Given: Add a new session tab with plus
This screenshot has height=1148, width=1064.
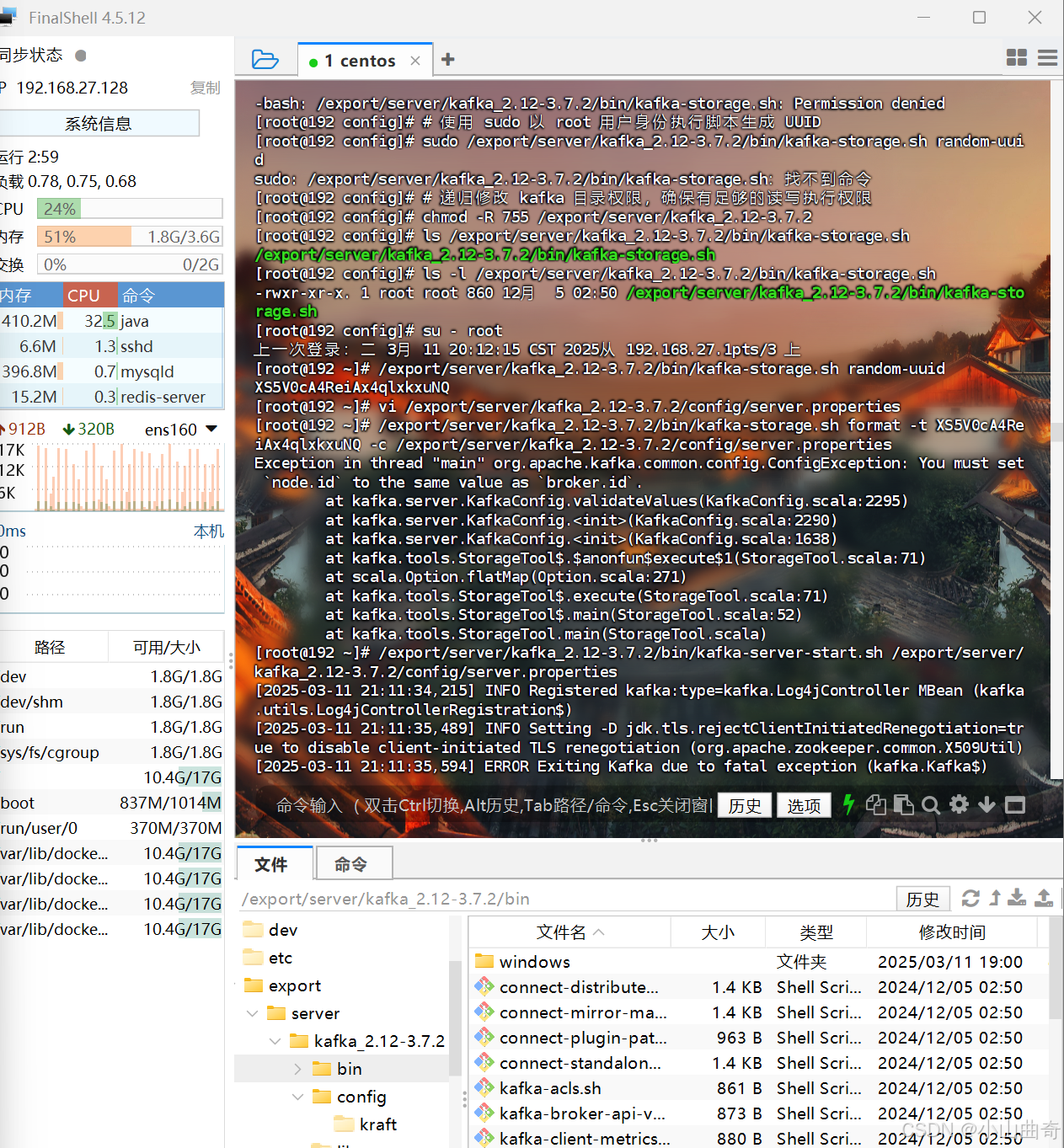Looking at the screenshot, I should pyautogui.click(x=448, y=59).
